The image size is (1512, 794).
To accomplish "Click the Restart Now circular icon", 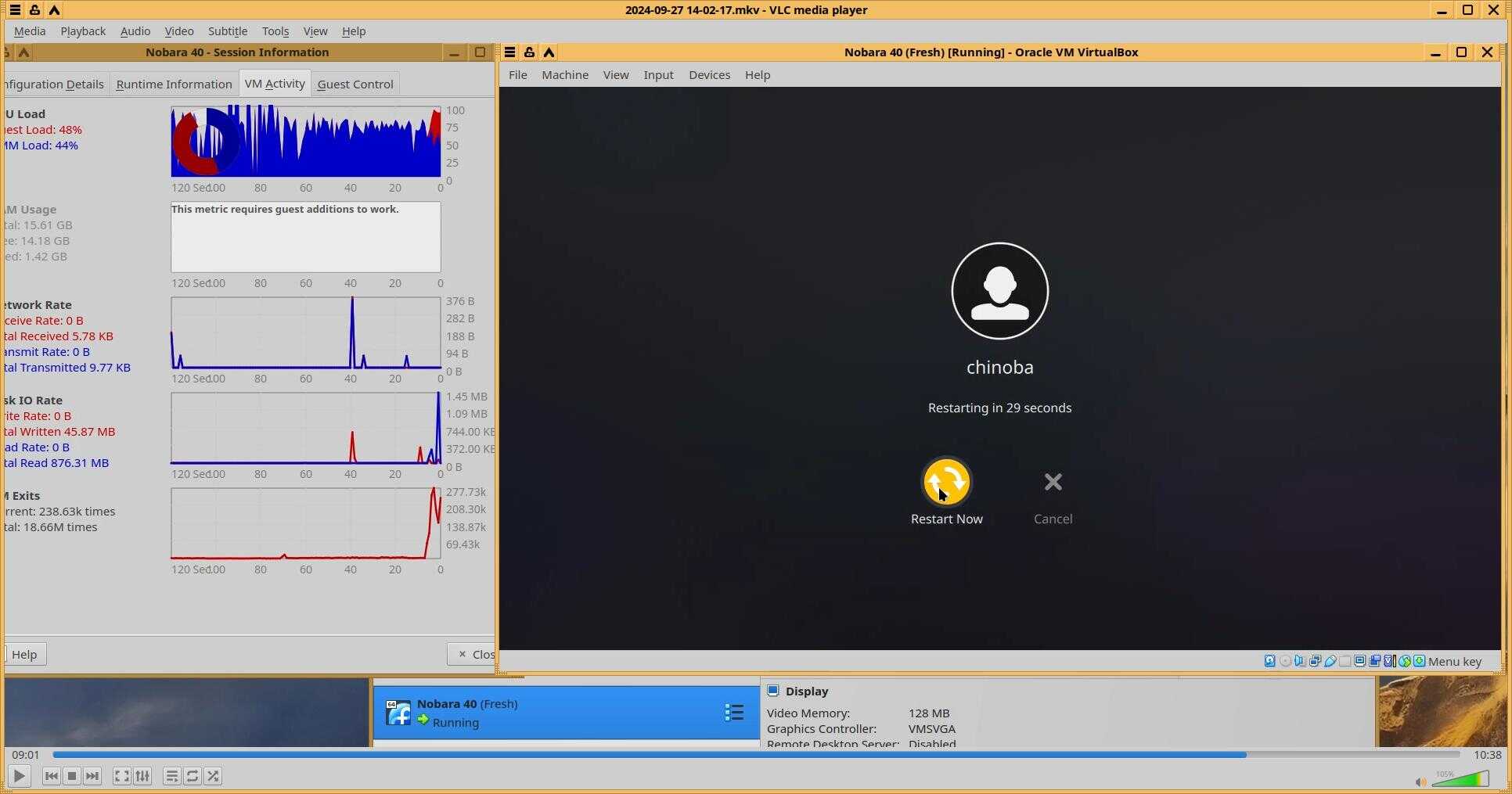I will [x=946, y=482].
